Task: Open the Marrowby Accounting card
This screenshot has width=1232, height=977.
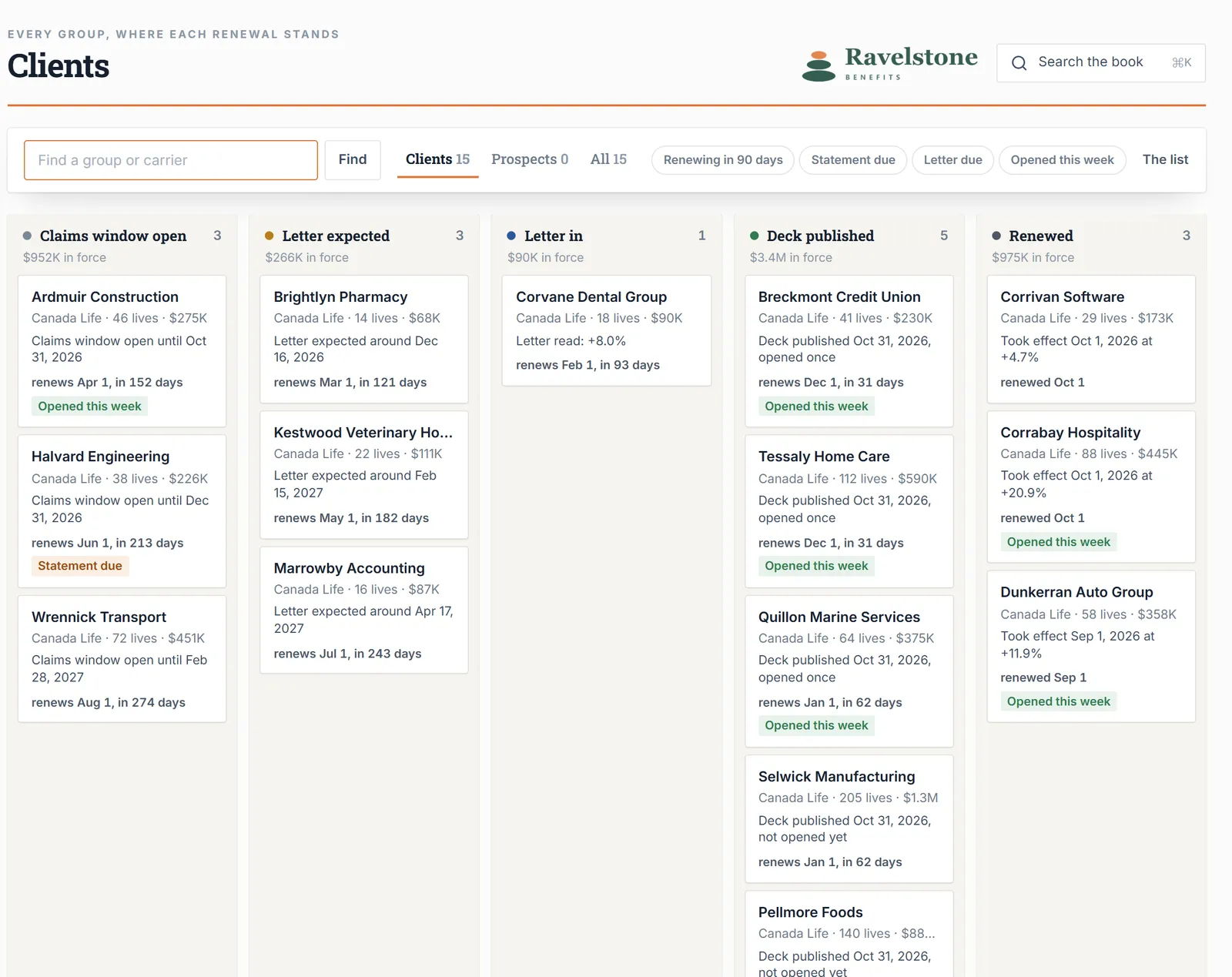Action: [x=364, y=611]
